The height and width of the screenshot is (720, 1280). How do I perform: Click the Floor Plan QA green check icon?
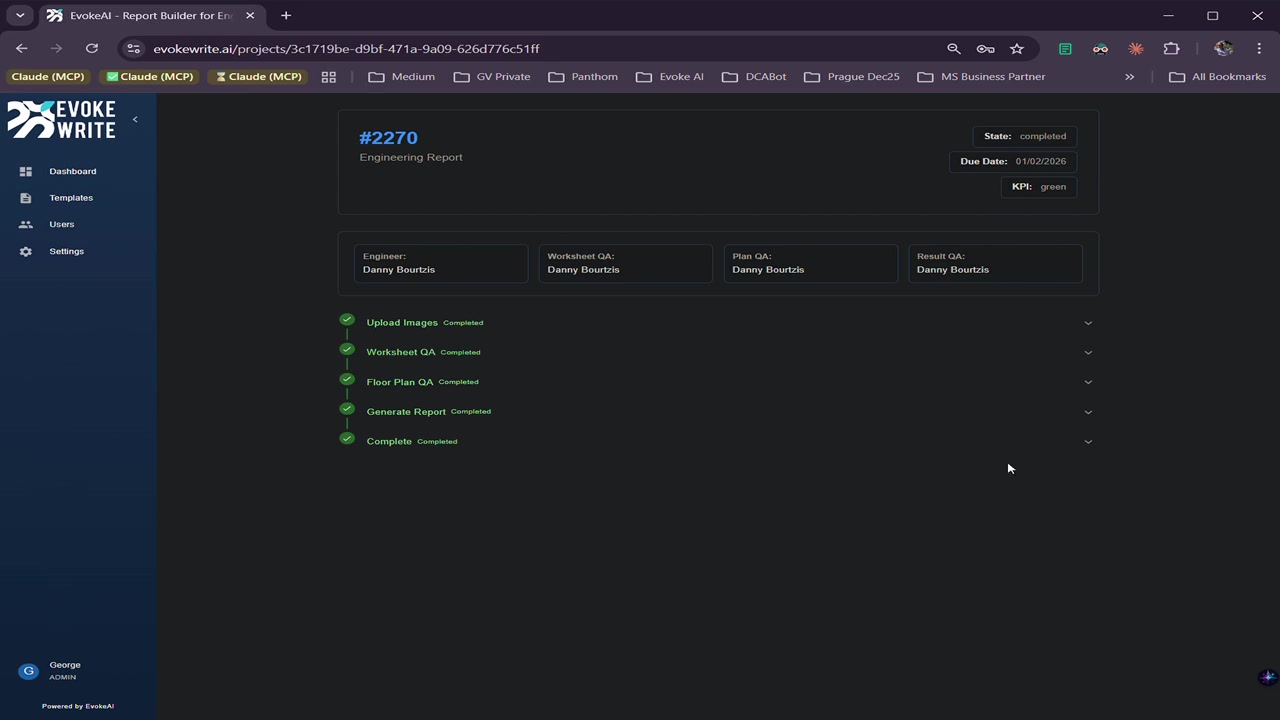click(347, 379)
